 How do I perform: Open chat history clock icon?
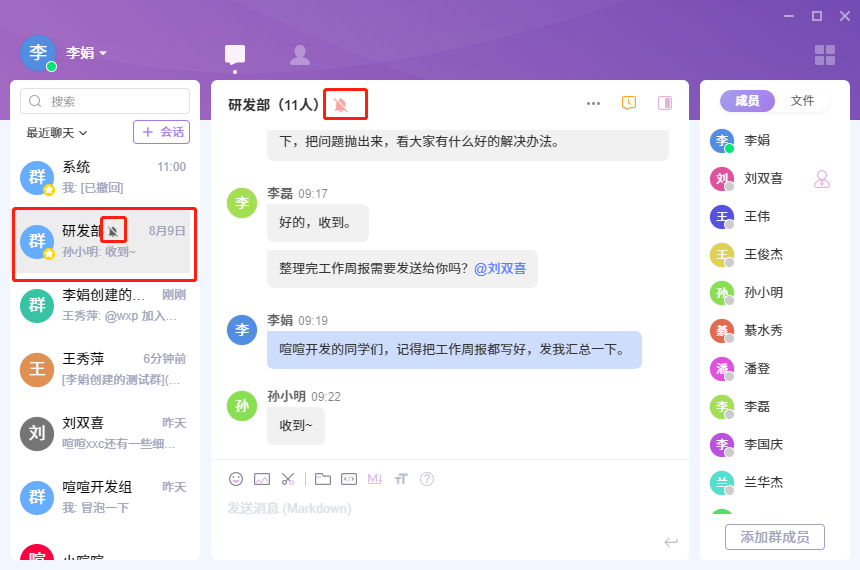click(629, 103)
